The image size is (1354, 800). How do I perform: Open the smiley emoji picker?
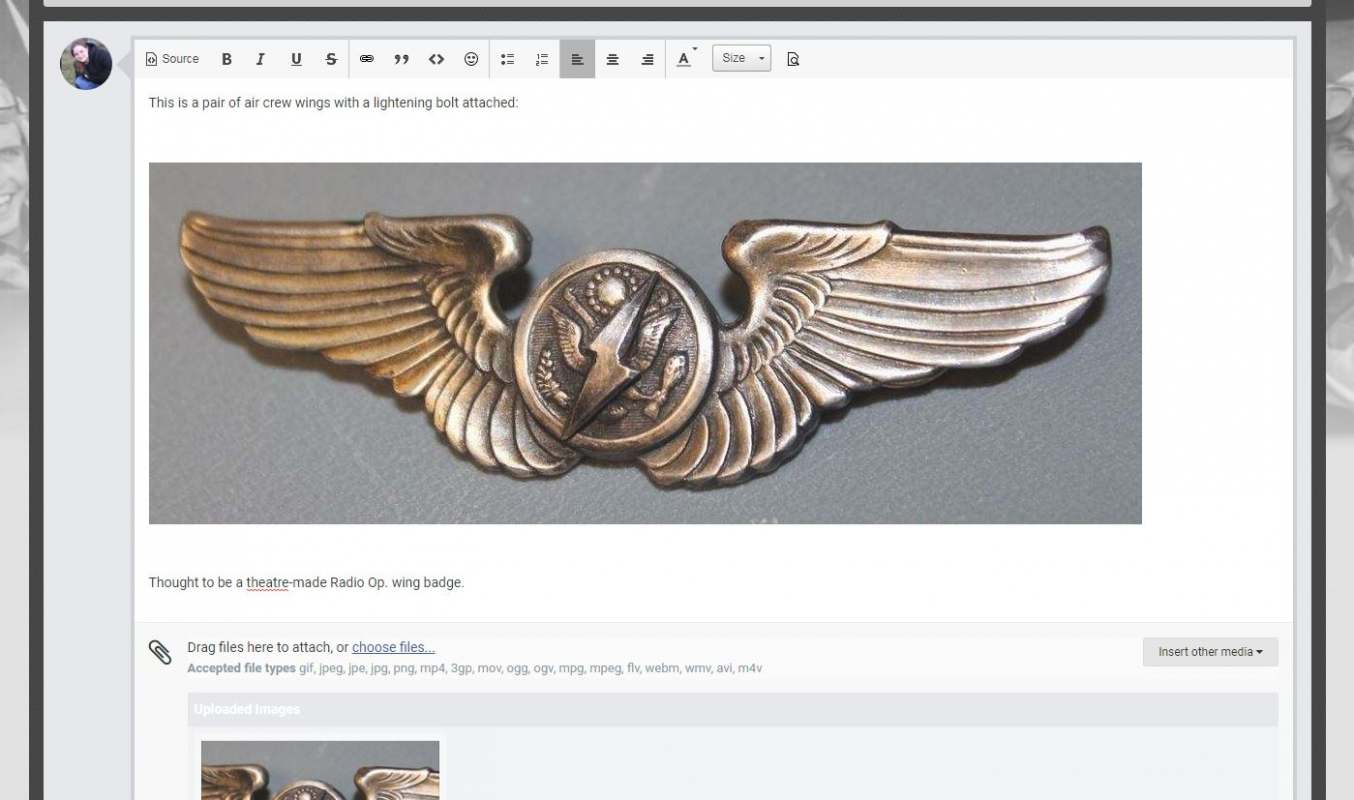click(470, 59)
